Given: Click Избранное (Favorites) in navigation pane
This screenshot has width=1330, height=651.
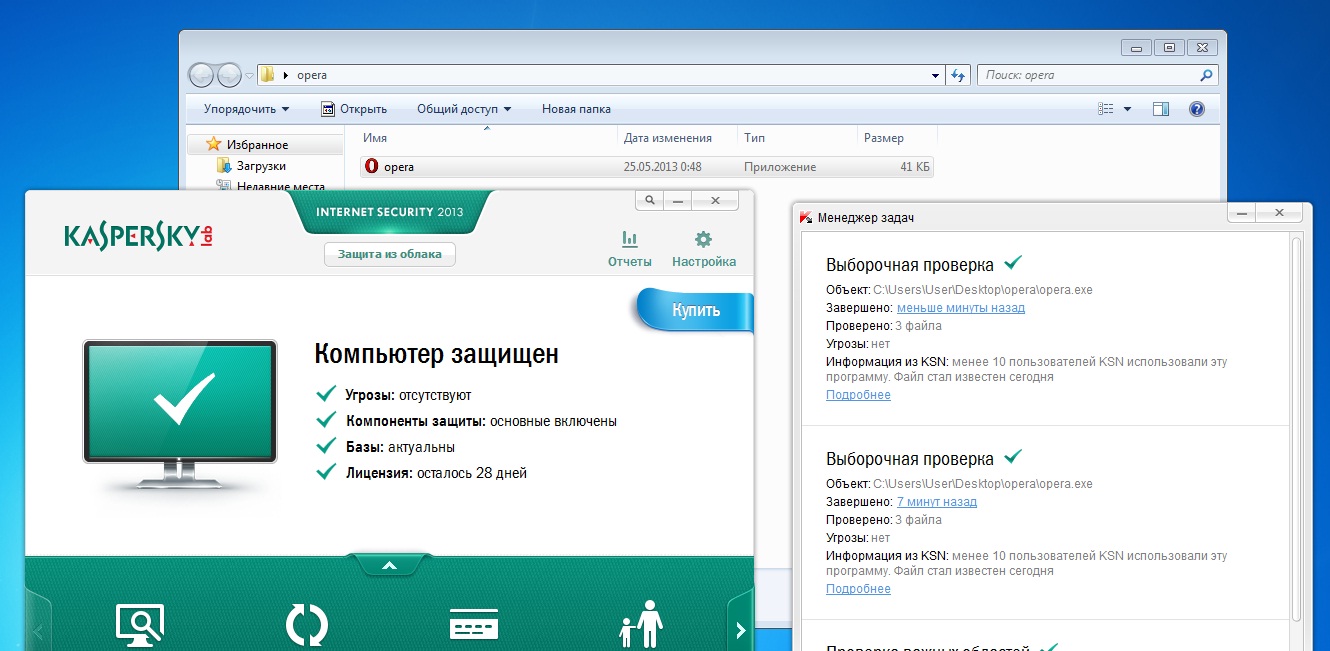Looking at the screenshot, I should 257,145.
